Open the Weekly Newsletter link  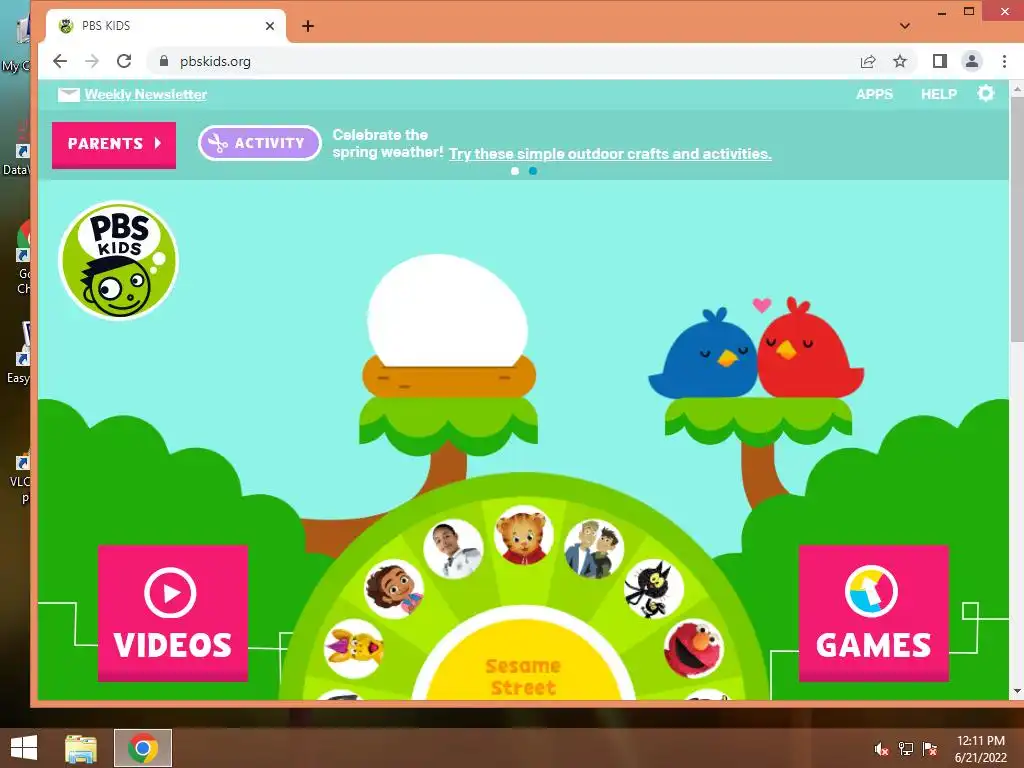click(x=146, y=95)
